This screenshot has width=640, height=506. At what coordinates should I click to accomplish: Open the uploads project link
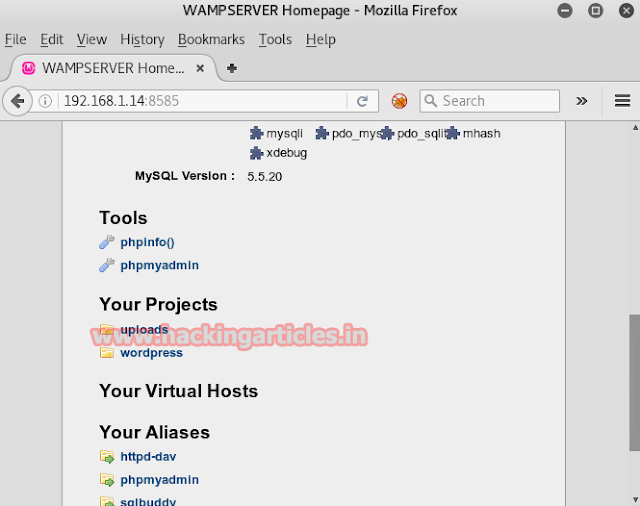pos(144,329)
